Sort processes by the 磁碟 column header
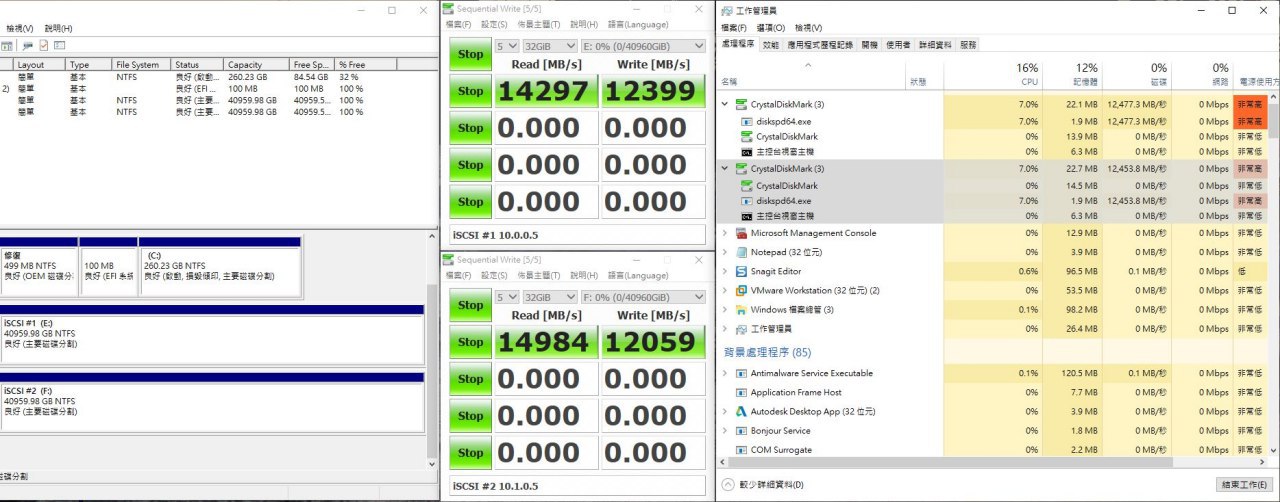This screenshot has width=1280, height=502. [x=1136, y=74]
